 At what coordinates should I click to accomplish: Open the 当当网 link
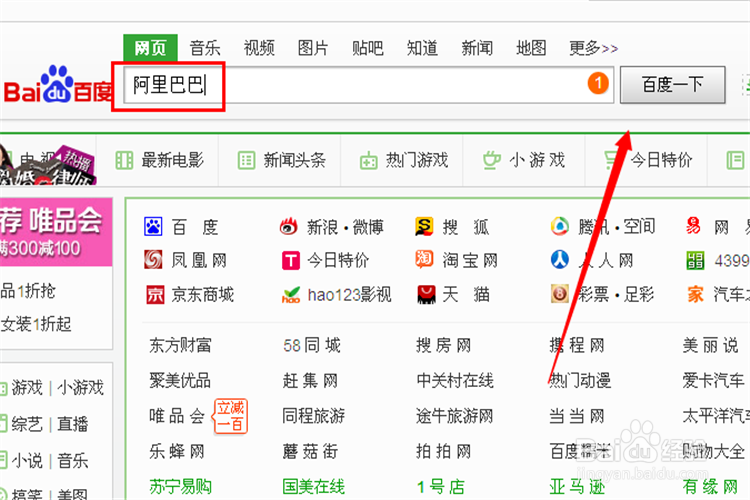click(577, 416)
